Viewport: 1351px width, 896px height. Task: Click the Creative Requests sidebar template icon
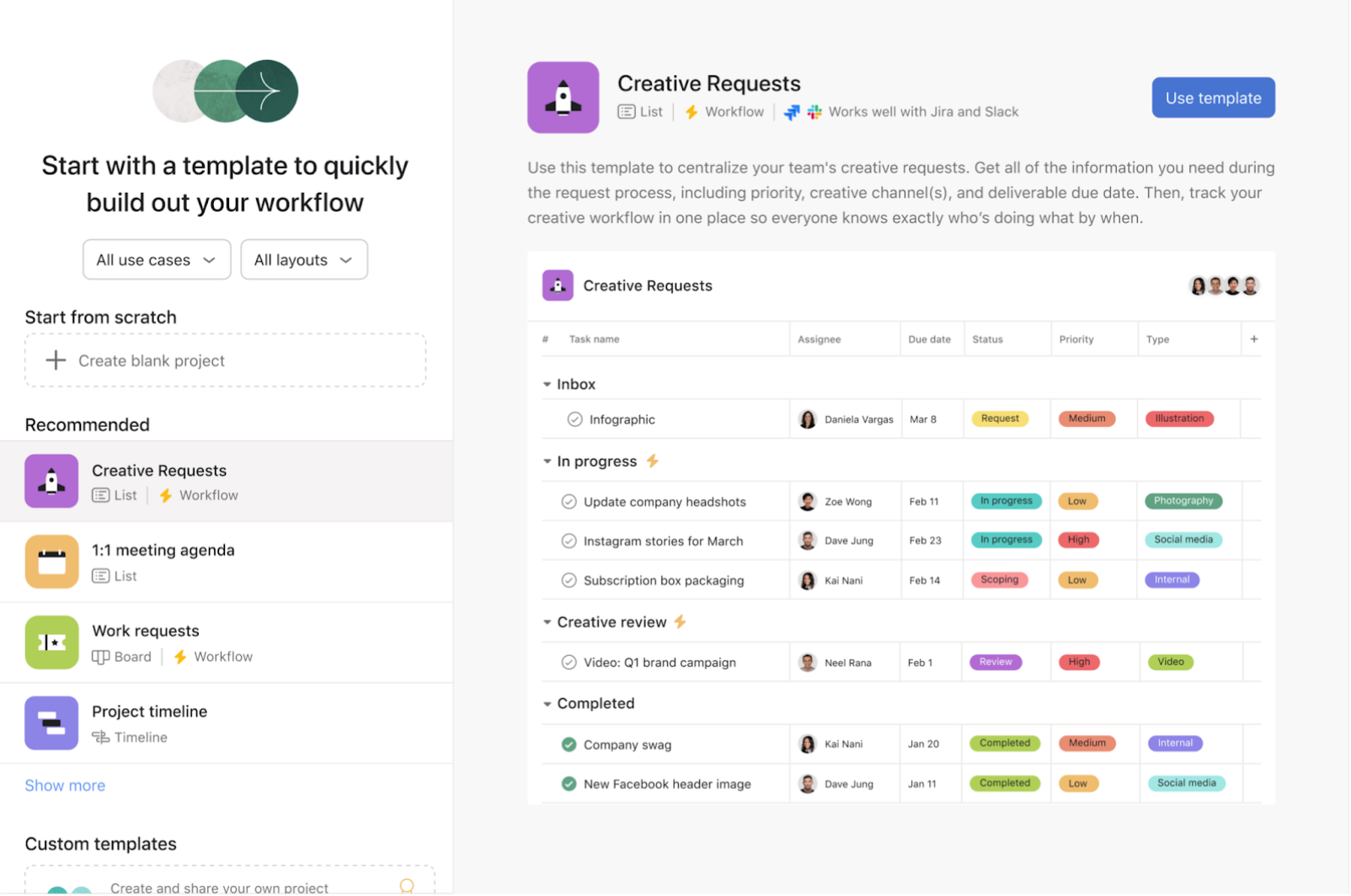click(x=51, y=482)
